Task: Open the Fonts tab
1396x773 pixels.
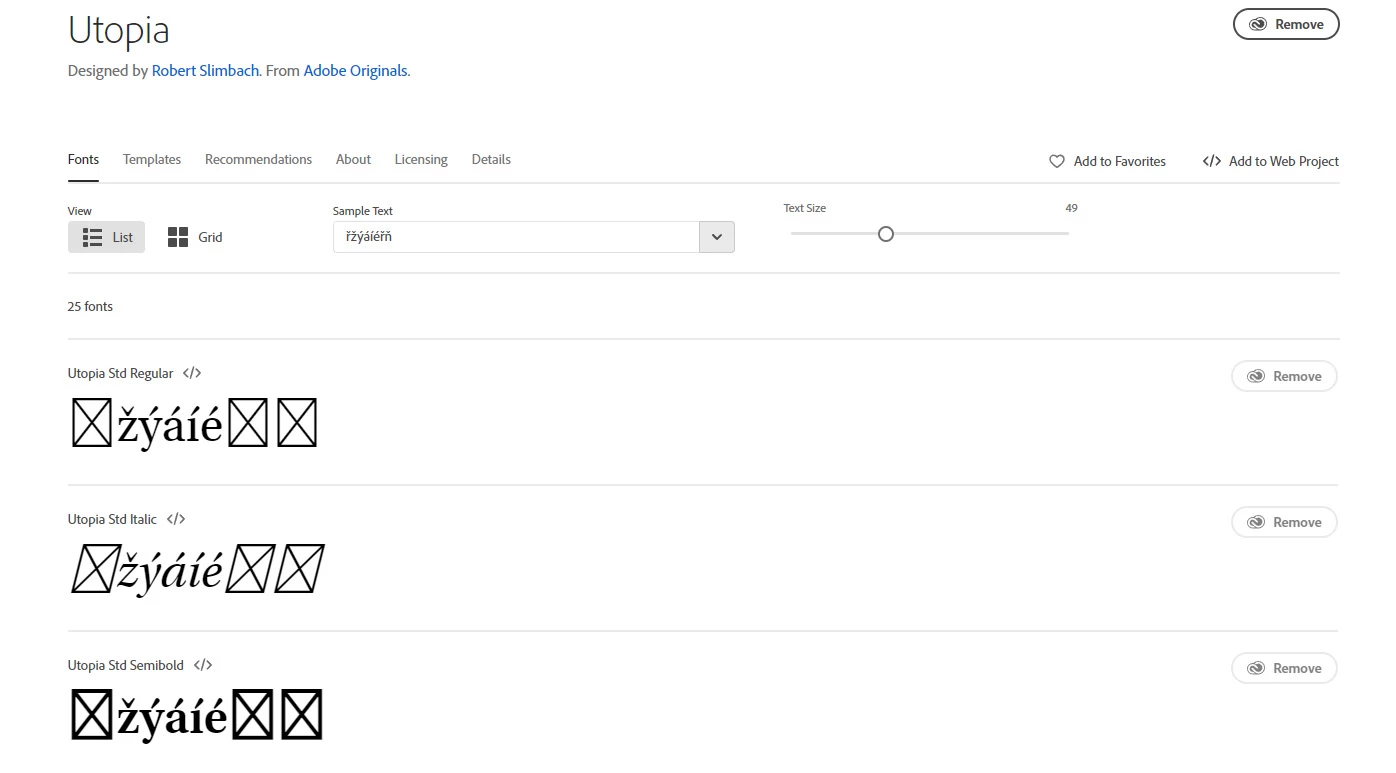Action: tap(83, 160)
